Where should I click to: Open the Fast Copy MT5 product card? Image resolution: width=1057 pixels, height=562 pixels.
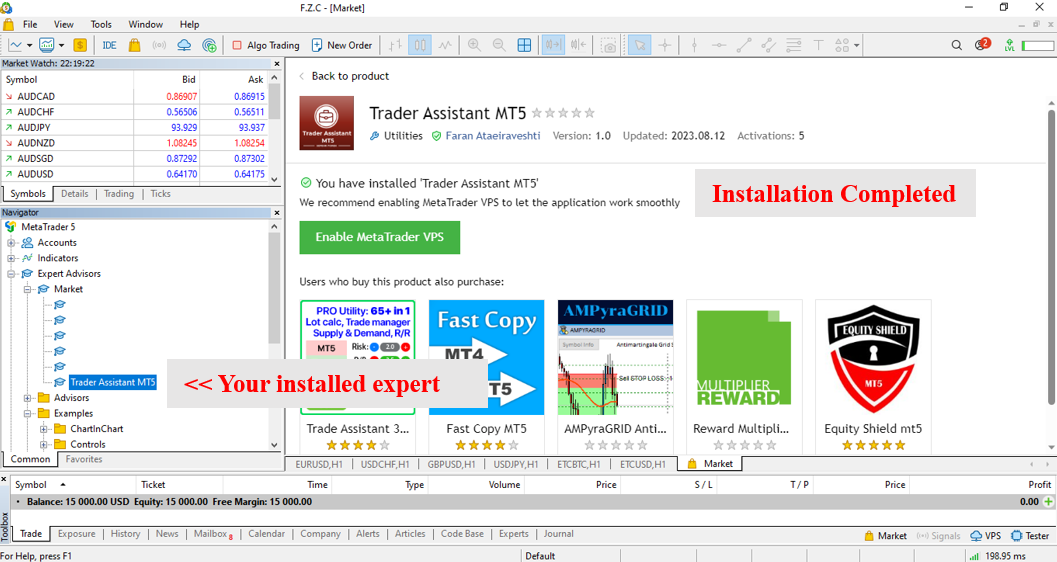[487, 376]
